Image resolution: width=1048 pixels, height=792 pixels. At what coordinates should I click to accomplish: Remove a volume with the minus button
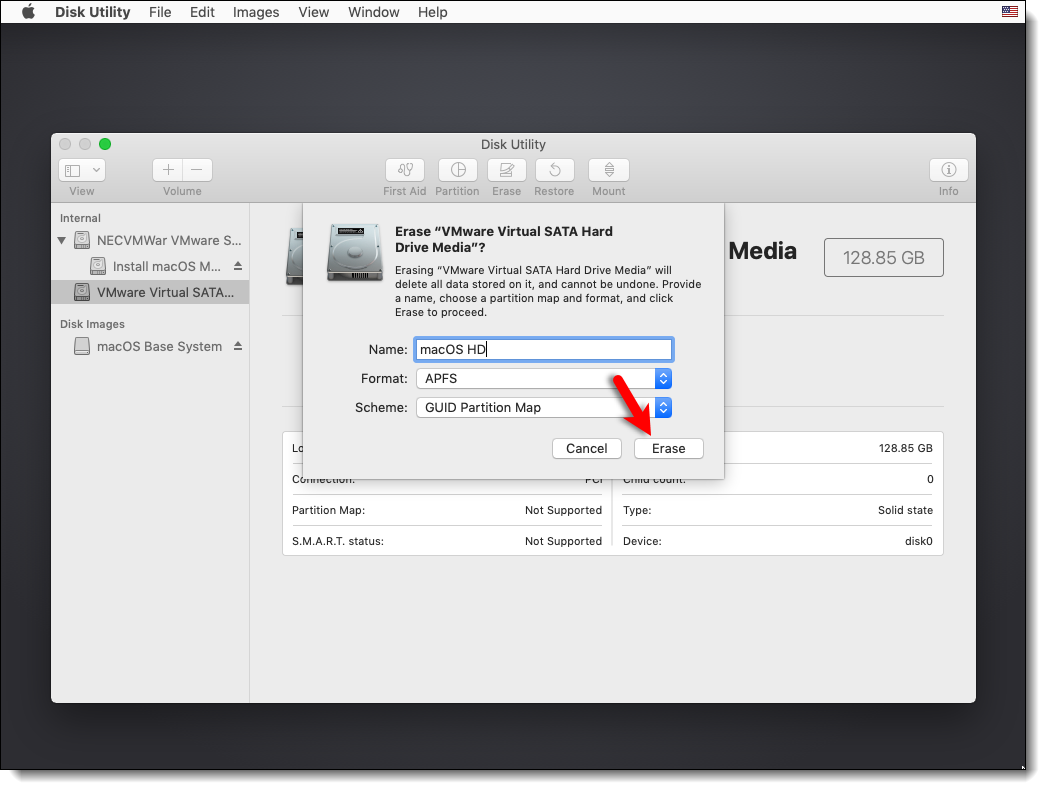pos(197,170)
